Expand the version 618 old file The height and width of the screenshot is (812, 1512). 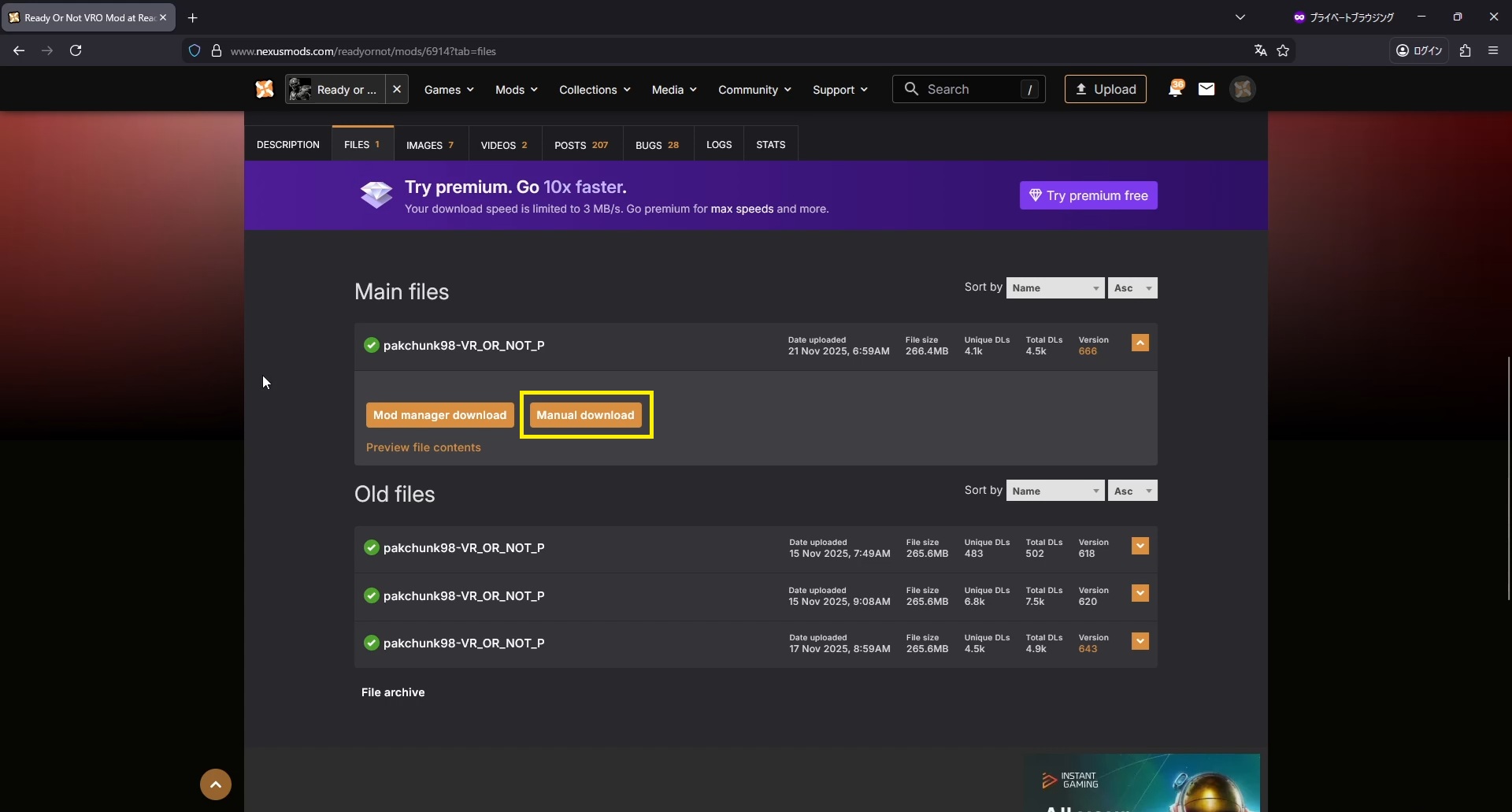pyautogui.click(x=1140, y=546)
